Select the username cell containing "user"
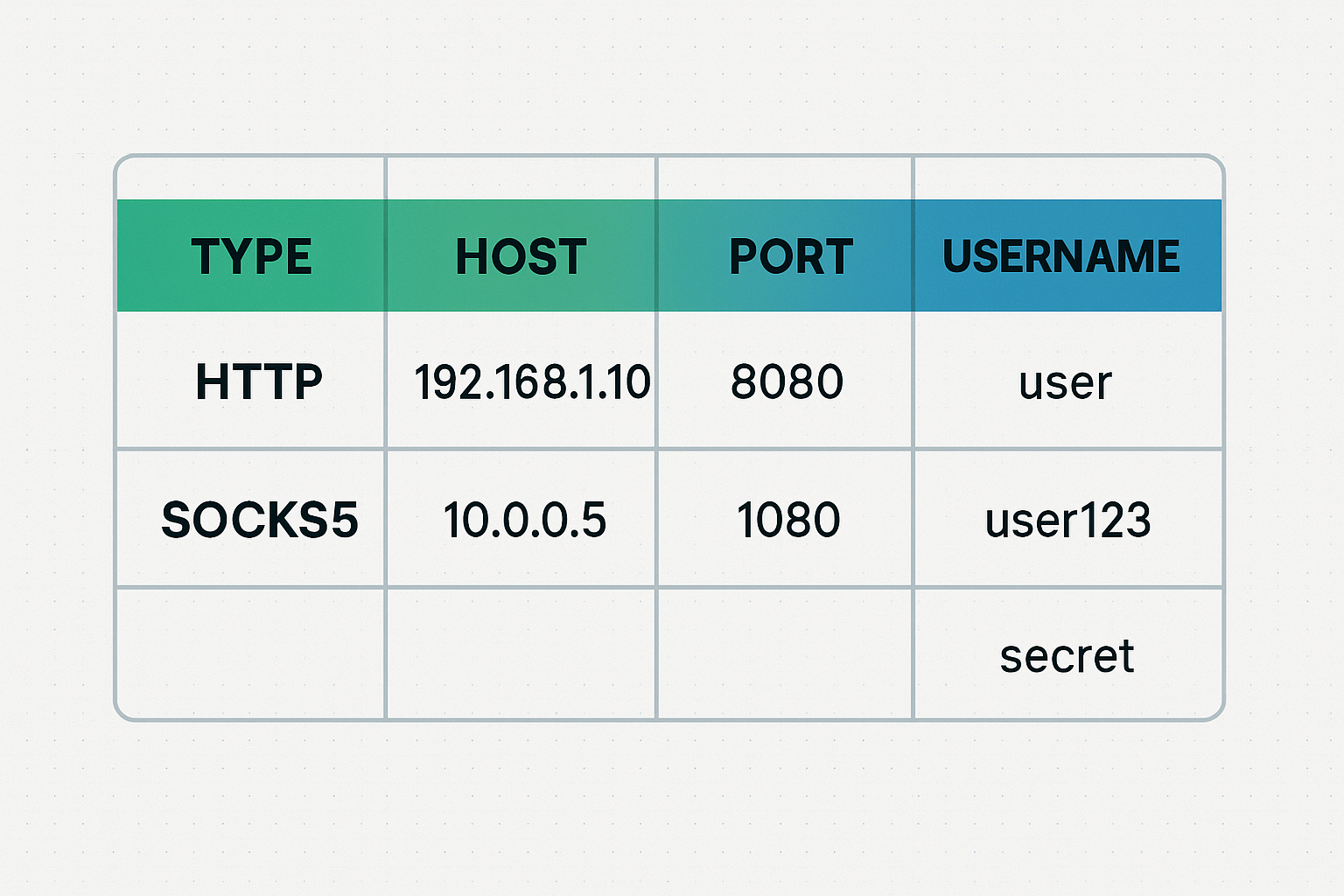The width and height of the screenshot is (1344, 896). click(x=1067, y=381)
